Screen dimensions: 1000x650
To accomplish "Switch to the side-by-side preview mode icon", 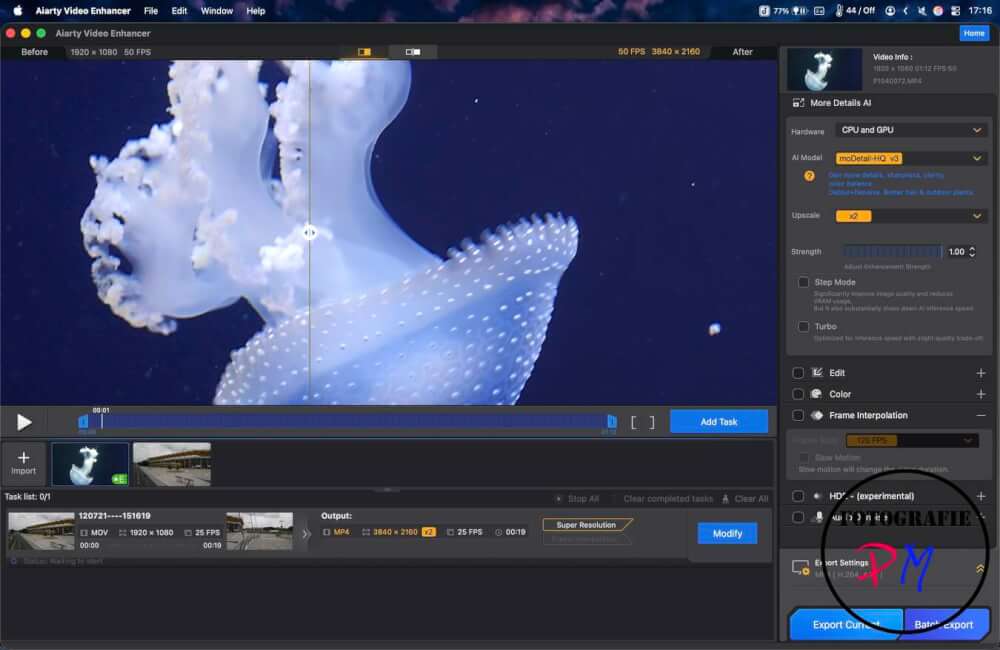I will click(414, 49).
